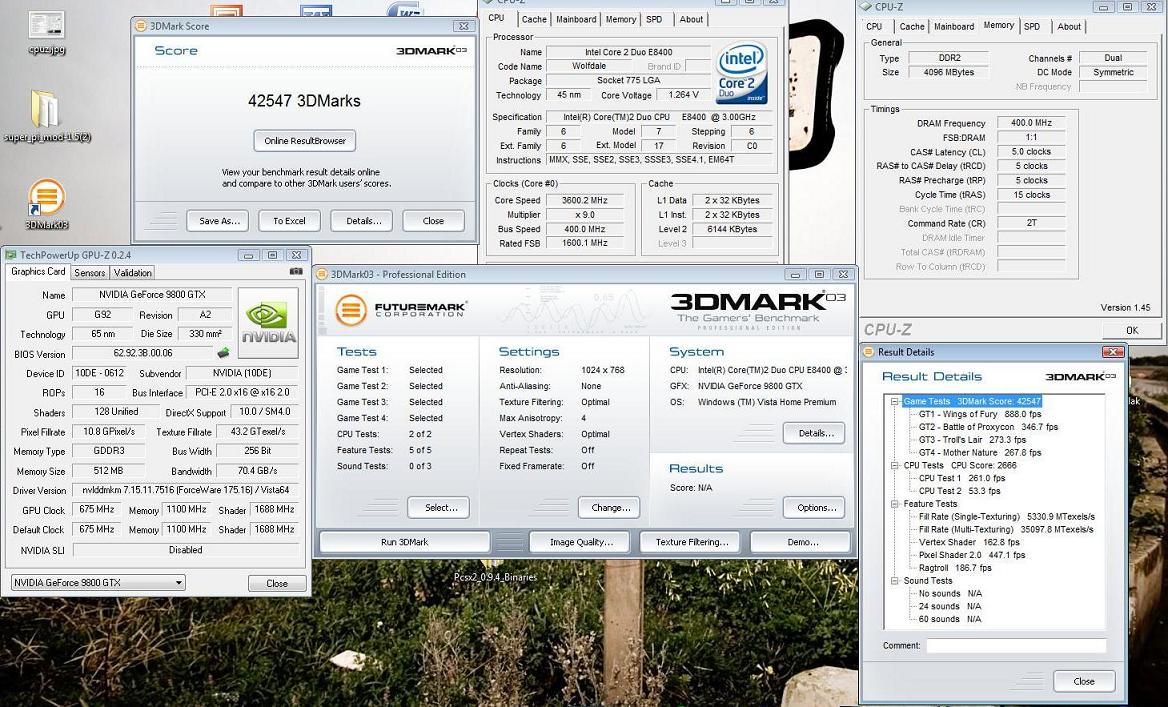The width and height of the screenshot is (1168, 707).
Task: Click the GPU-Z Driver Version field
Action: pos(185,490)
